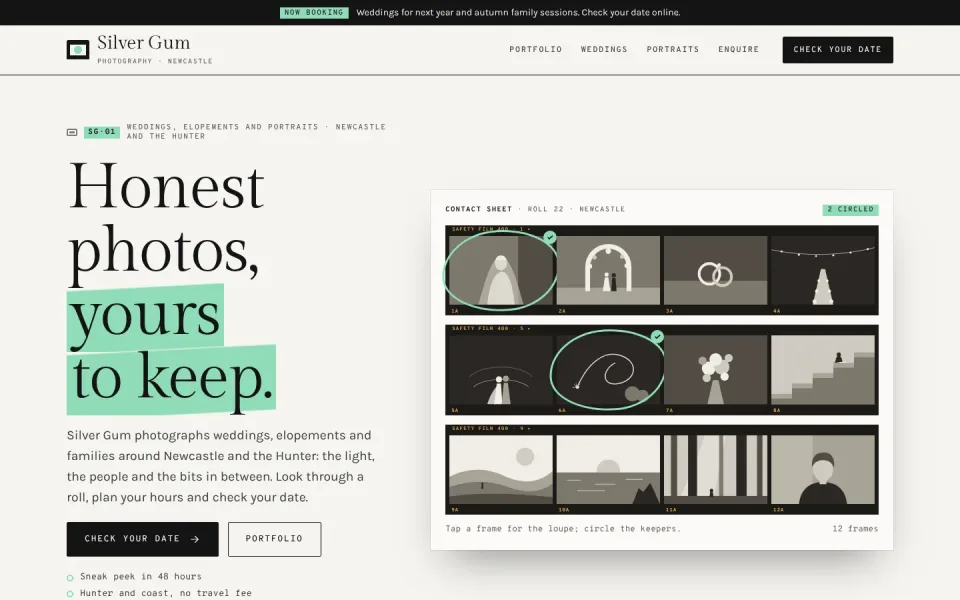Click the SG·01 green tag

pos(102,132)
